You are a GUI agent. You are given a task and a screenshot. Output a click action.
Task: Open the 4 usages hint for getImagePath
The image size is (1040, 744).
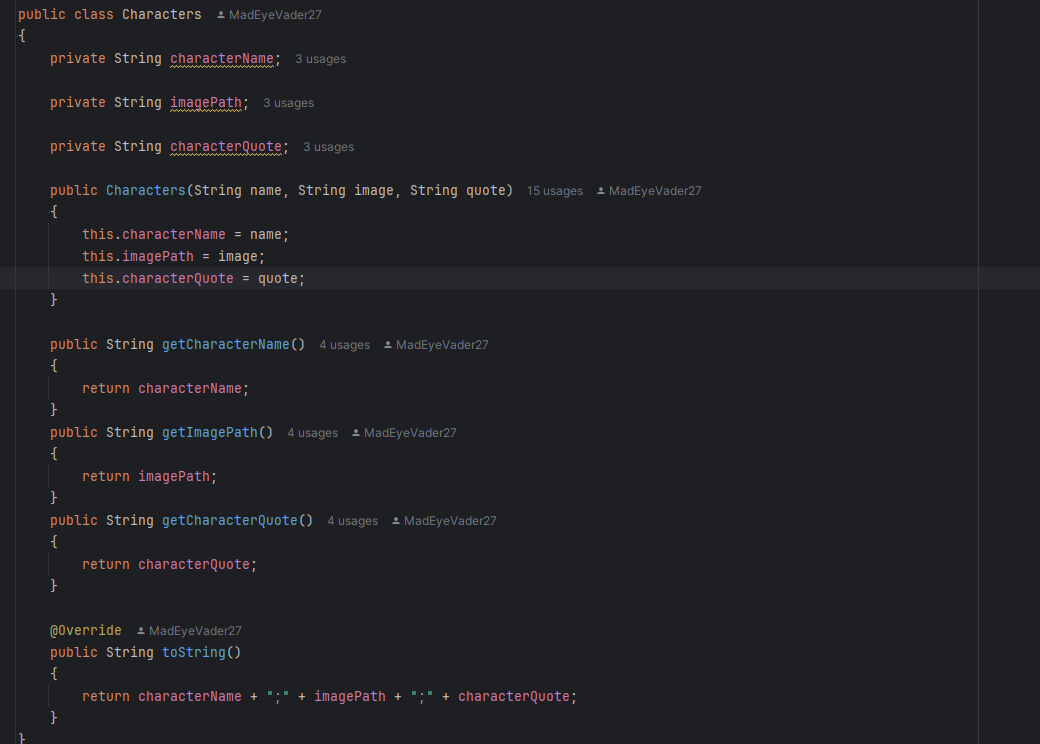[x=312, y=433]
